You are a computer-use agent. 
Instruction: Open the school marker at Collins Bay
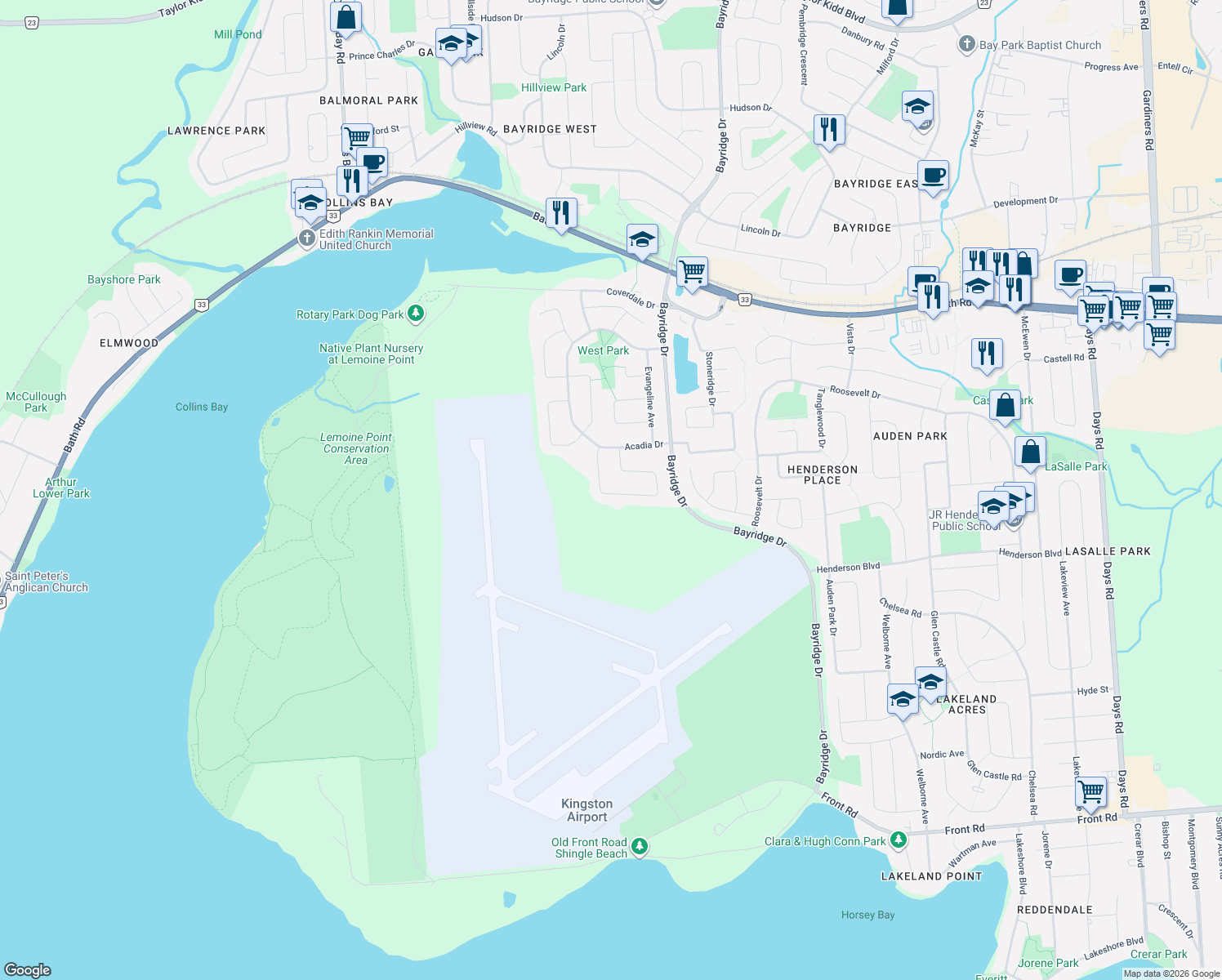click(310, 203)
